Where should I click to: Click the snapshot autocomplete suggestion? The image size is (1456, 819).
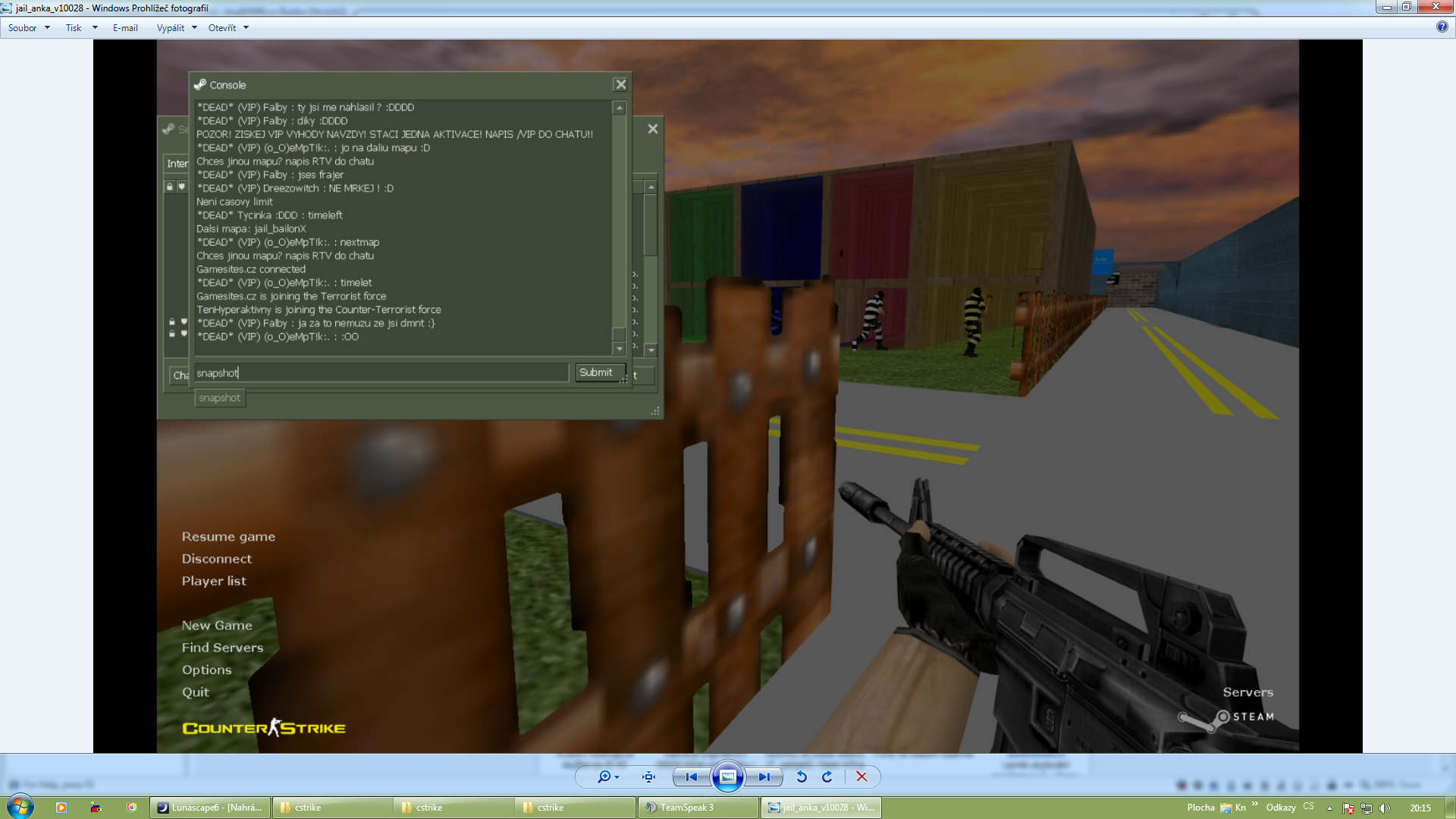tap(220, 398)
